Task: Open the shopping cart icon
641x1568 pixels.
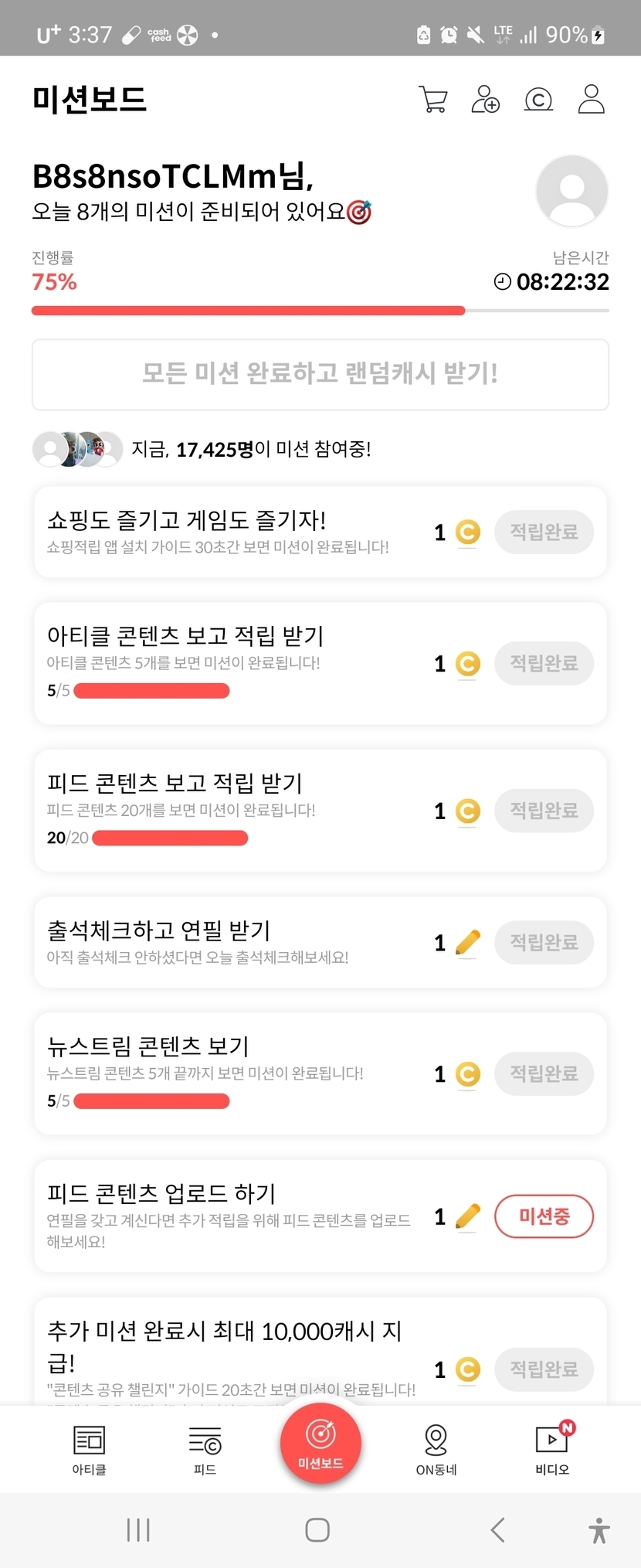Action: click(432, 100)
